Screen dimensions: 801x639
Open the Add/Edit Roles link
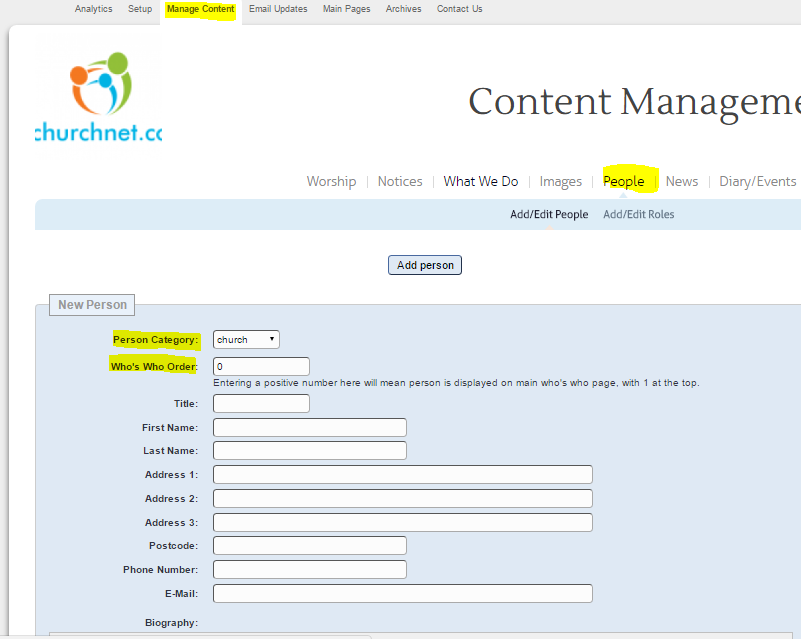tap(638, 214)
